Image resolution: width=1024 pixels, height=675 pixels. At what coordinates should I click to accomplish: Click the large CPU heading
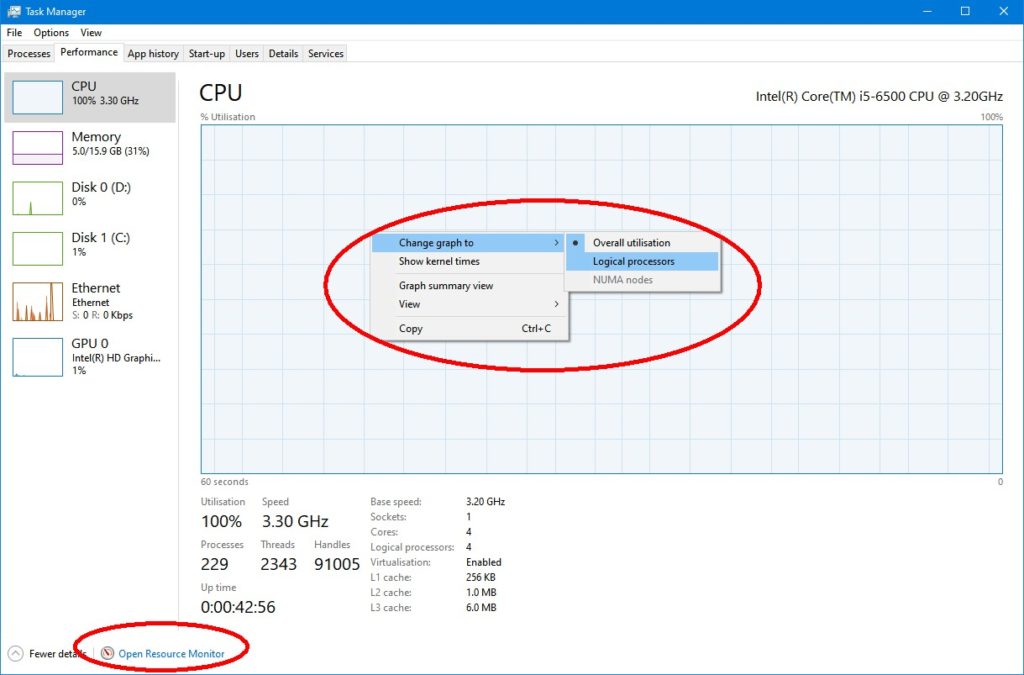tap(221, 93)
